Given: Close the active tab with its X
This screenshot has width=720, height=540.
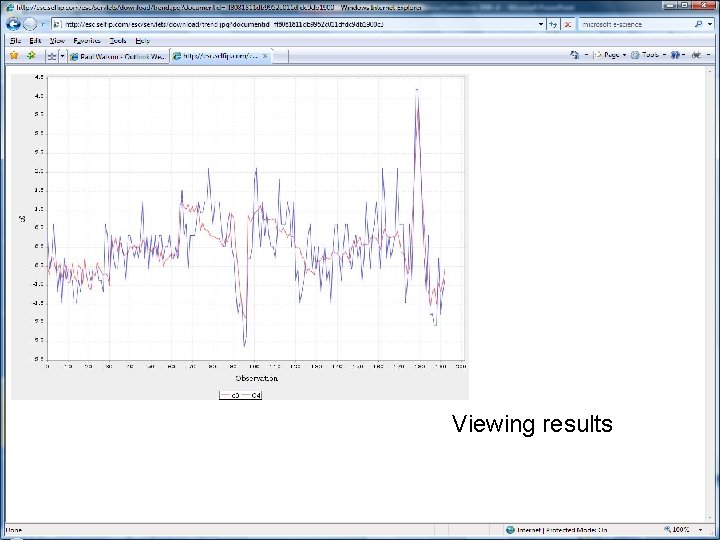Looking at the screenshot, I should 264,56.
